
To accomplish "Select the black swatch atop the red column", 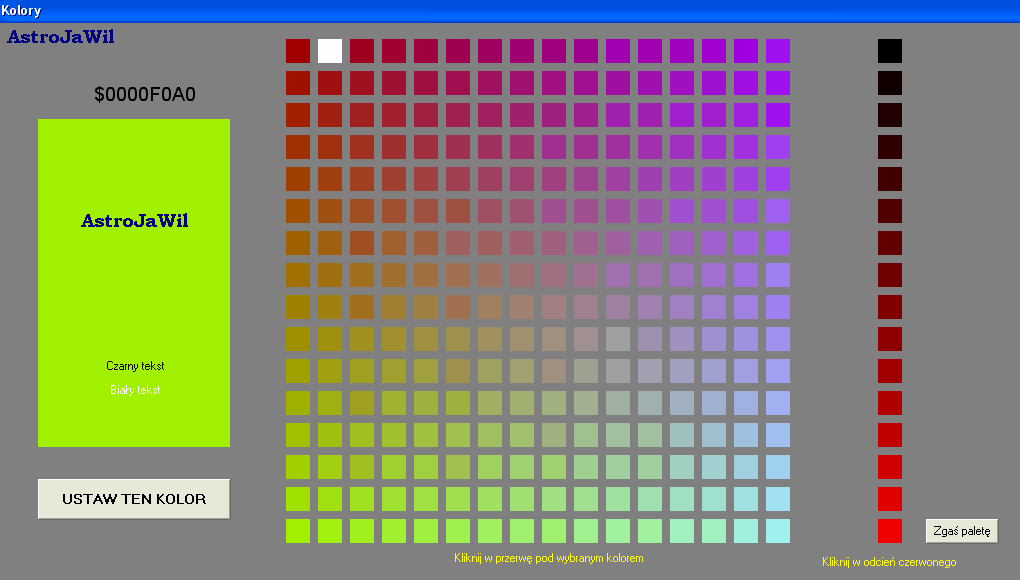I will 890,51.
